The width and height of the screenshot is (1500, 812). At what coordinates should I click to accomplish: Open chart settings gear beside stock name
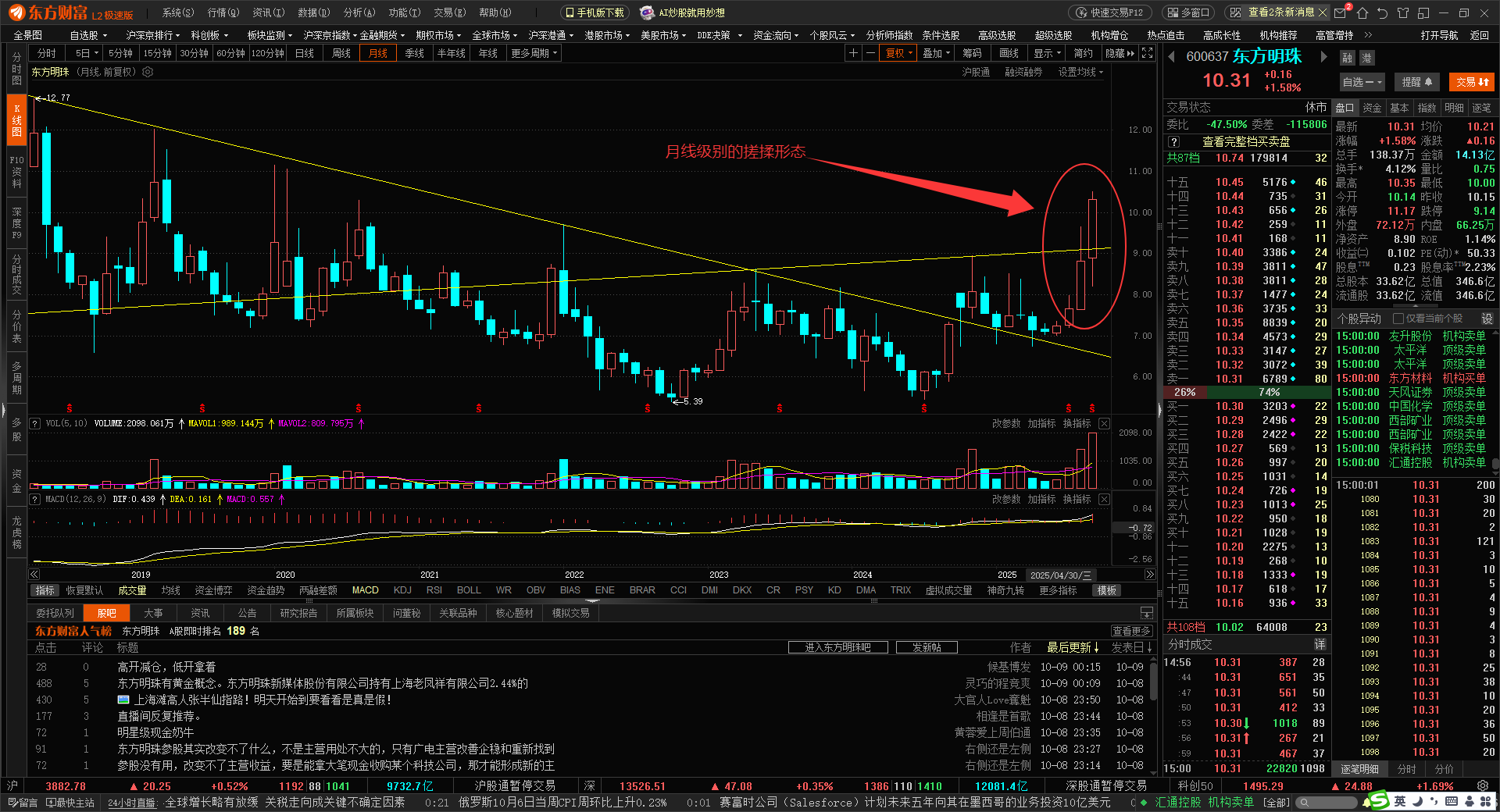click(148, 72)
